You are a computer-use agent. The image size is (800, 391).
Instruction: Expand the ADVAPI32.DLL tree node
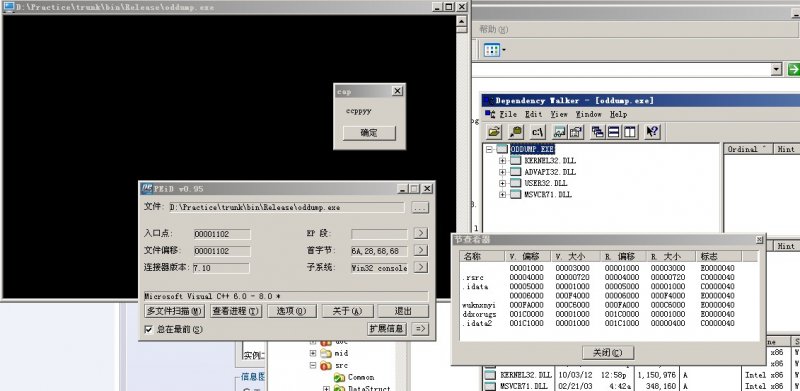[503, 172]
